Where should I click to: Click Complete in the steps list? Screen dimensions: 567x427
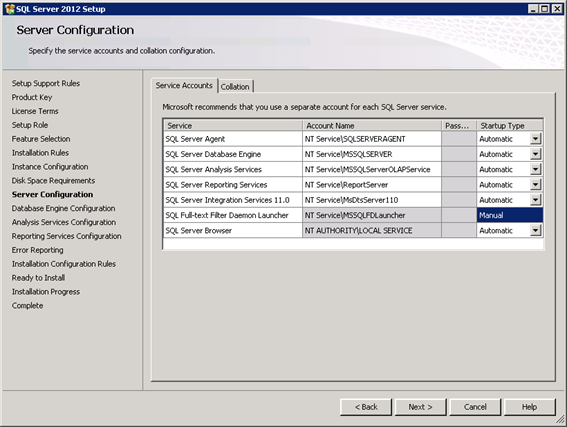(27, 306)
